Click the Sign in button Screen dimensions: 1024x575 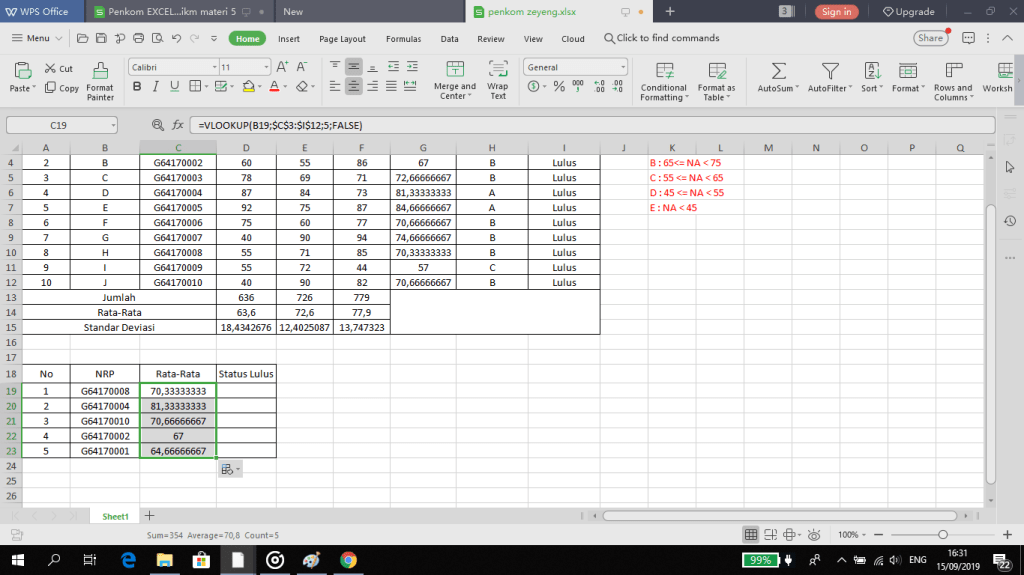836,12
